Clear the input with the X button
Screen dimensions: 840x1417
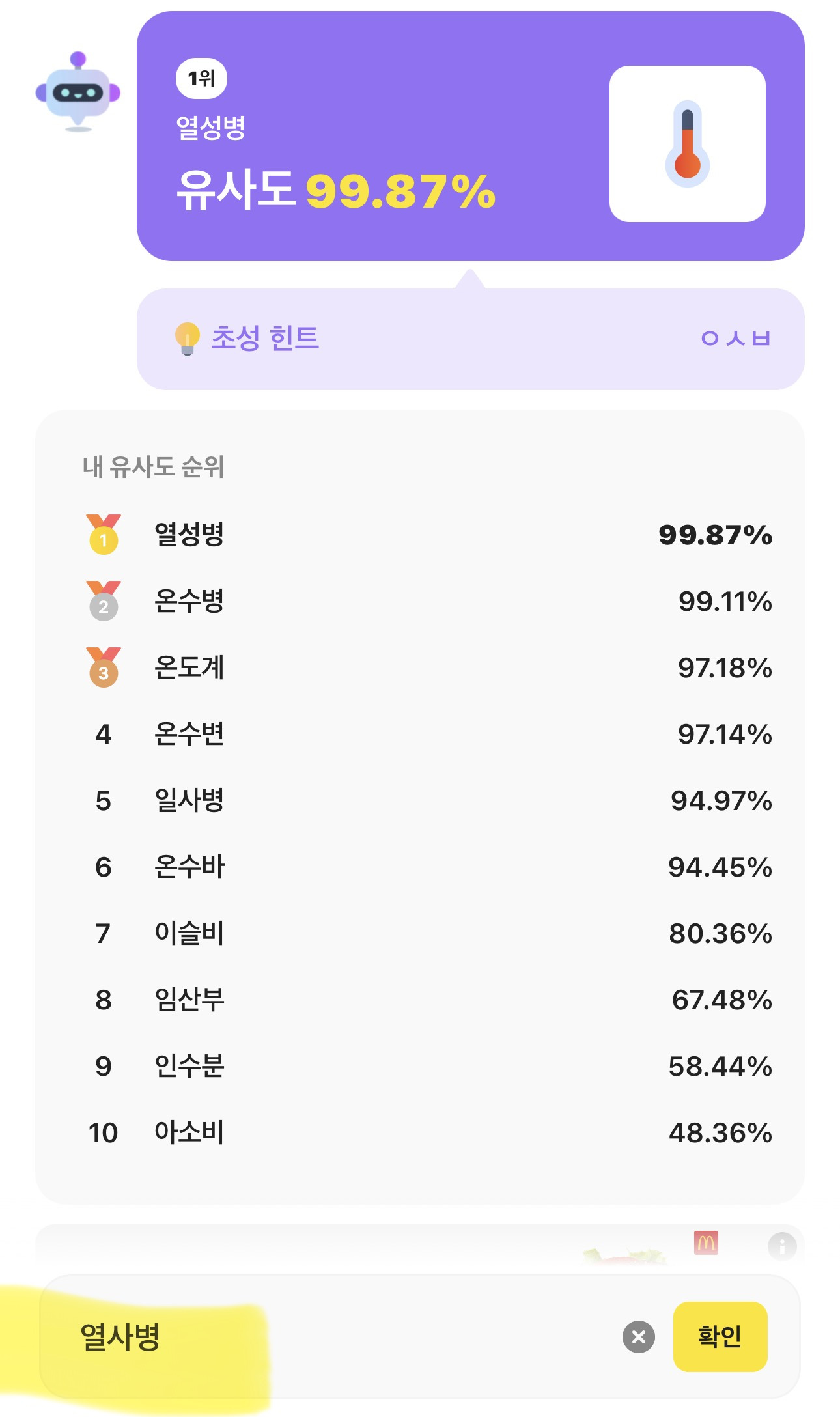[639, 1337]
